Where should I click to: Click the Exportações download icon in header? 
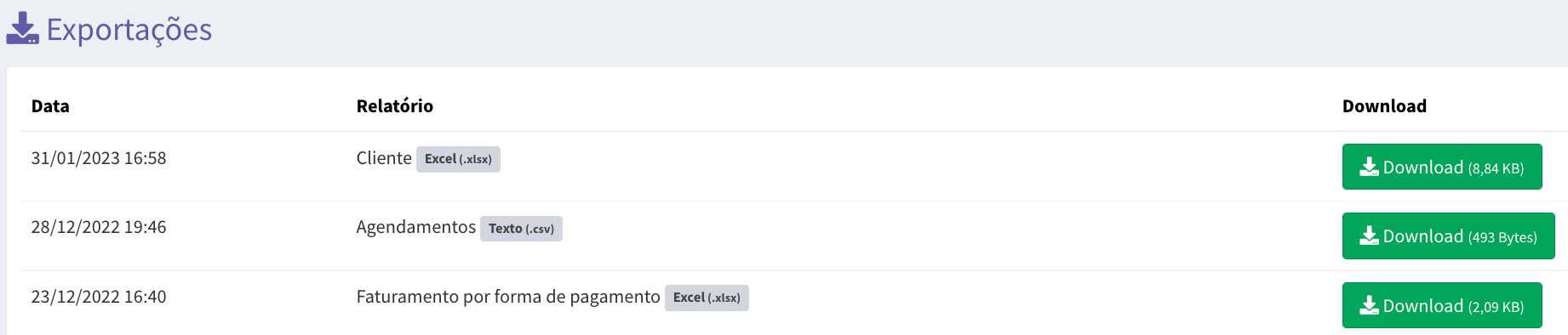(x=23, y=28)
